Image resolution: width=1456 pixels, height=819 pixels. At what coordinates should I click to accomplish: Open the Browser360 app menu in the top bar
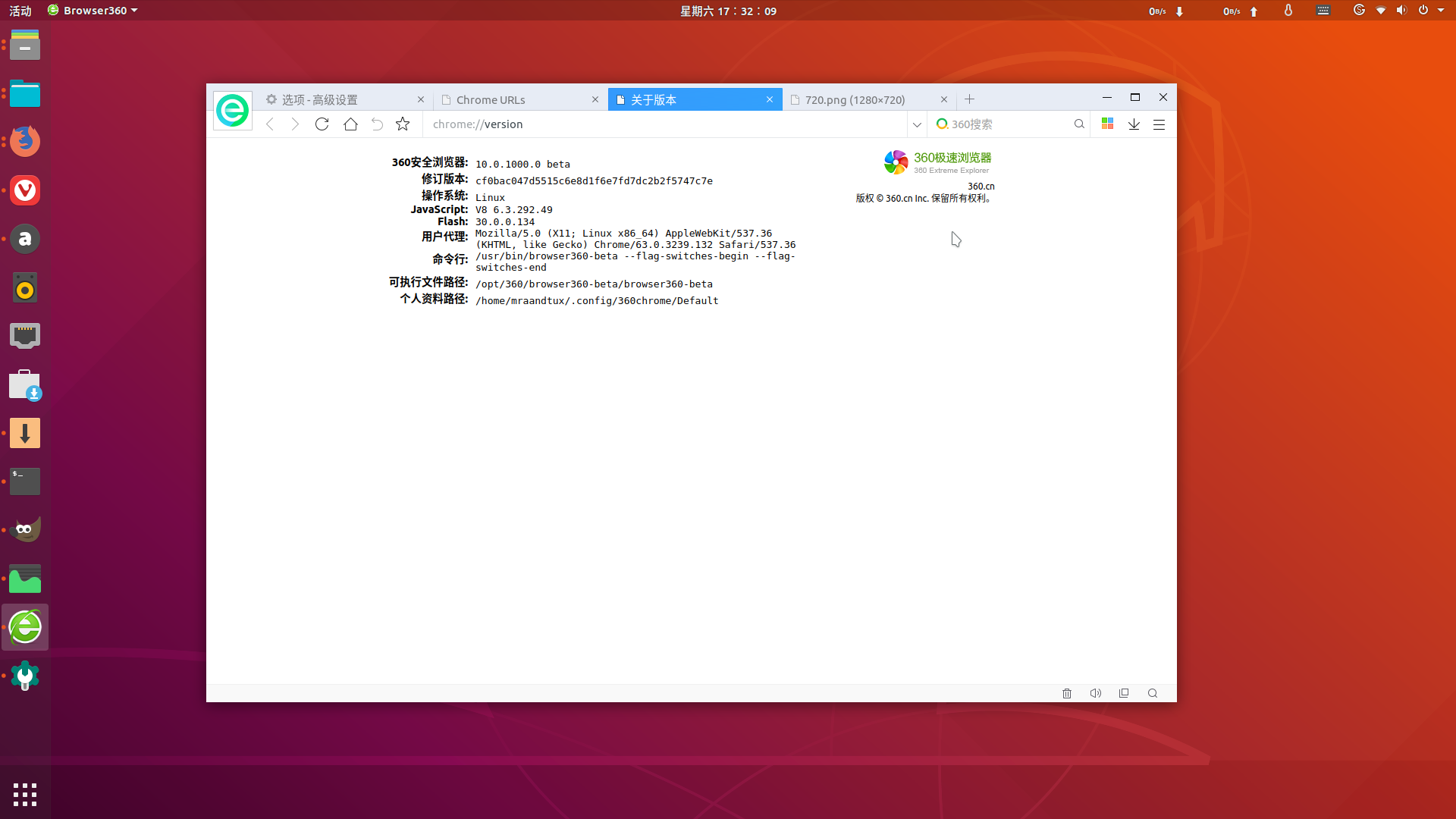click(93, 11)
